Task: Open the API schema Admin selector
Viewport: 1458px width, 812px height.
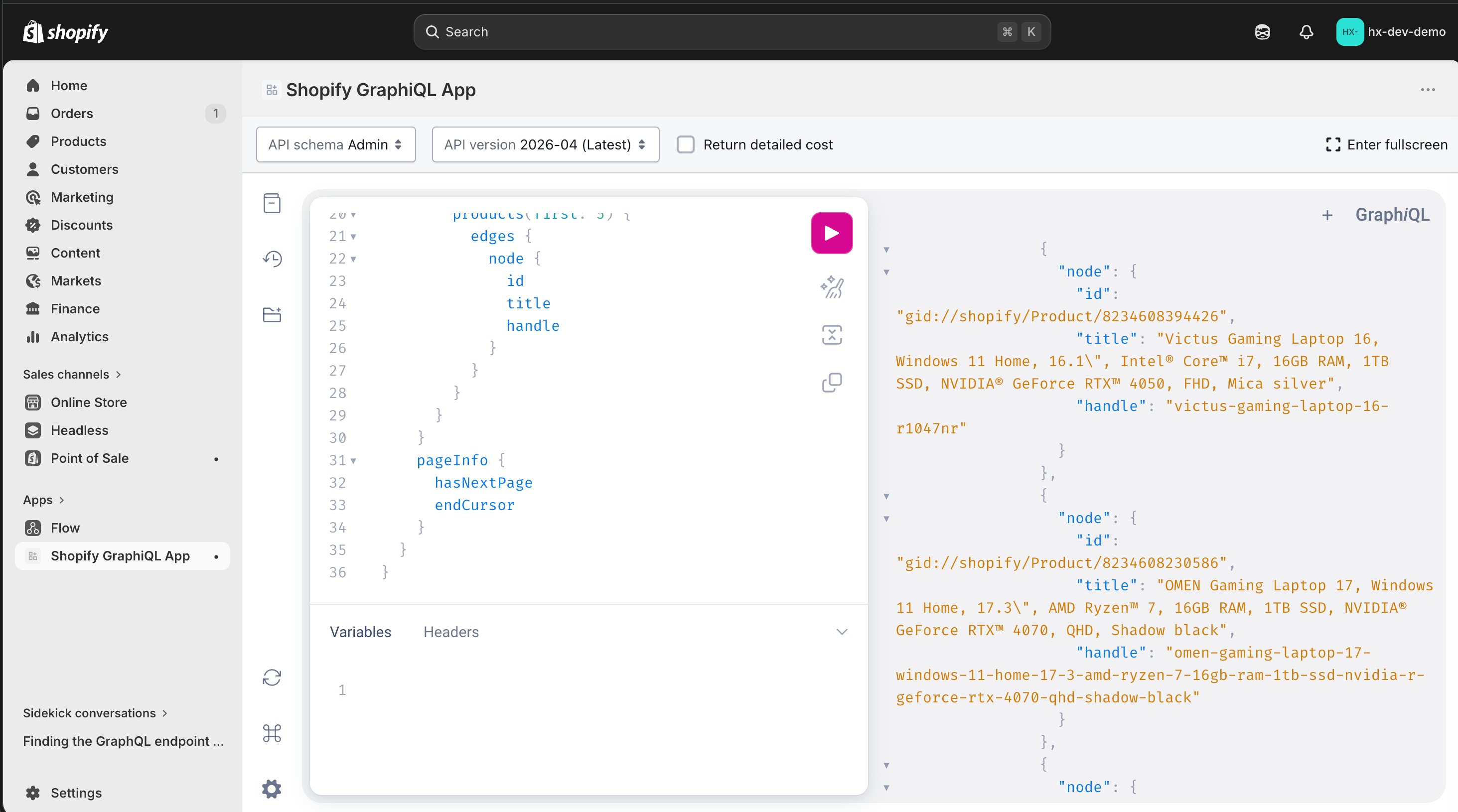Action: tap(336, 144)
